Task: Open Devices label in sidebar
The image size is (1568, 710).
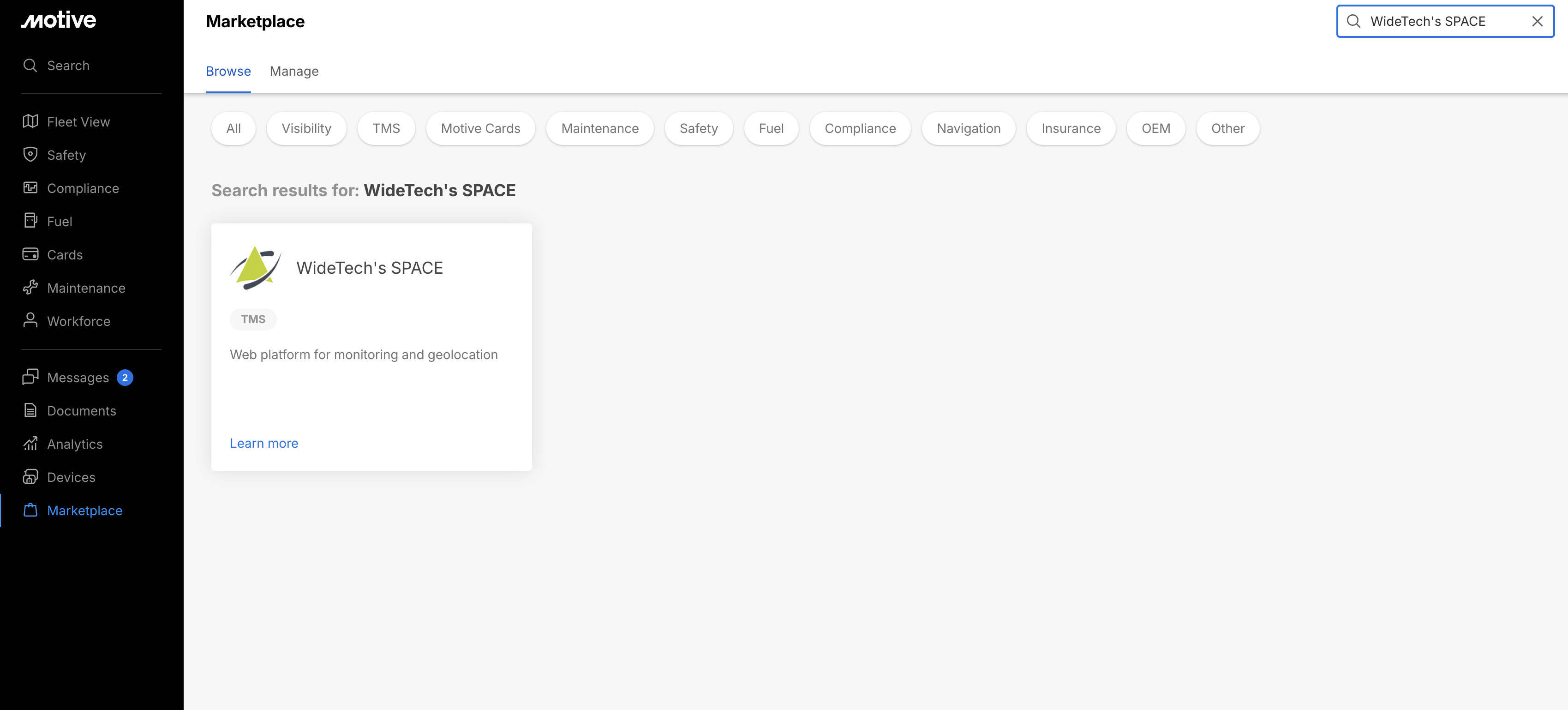Action: (x=71, y=477)
